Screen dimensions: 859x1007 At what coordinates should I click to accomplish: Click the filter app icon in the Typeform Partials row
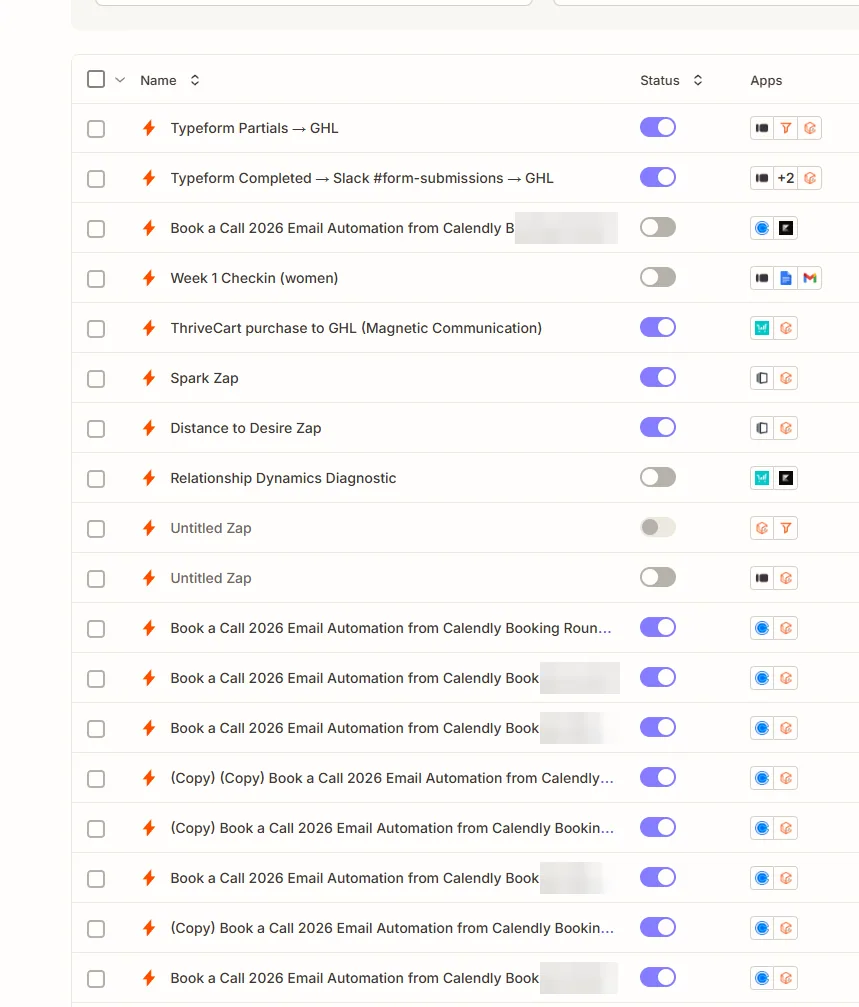[786, 128]
